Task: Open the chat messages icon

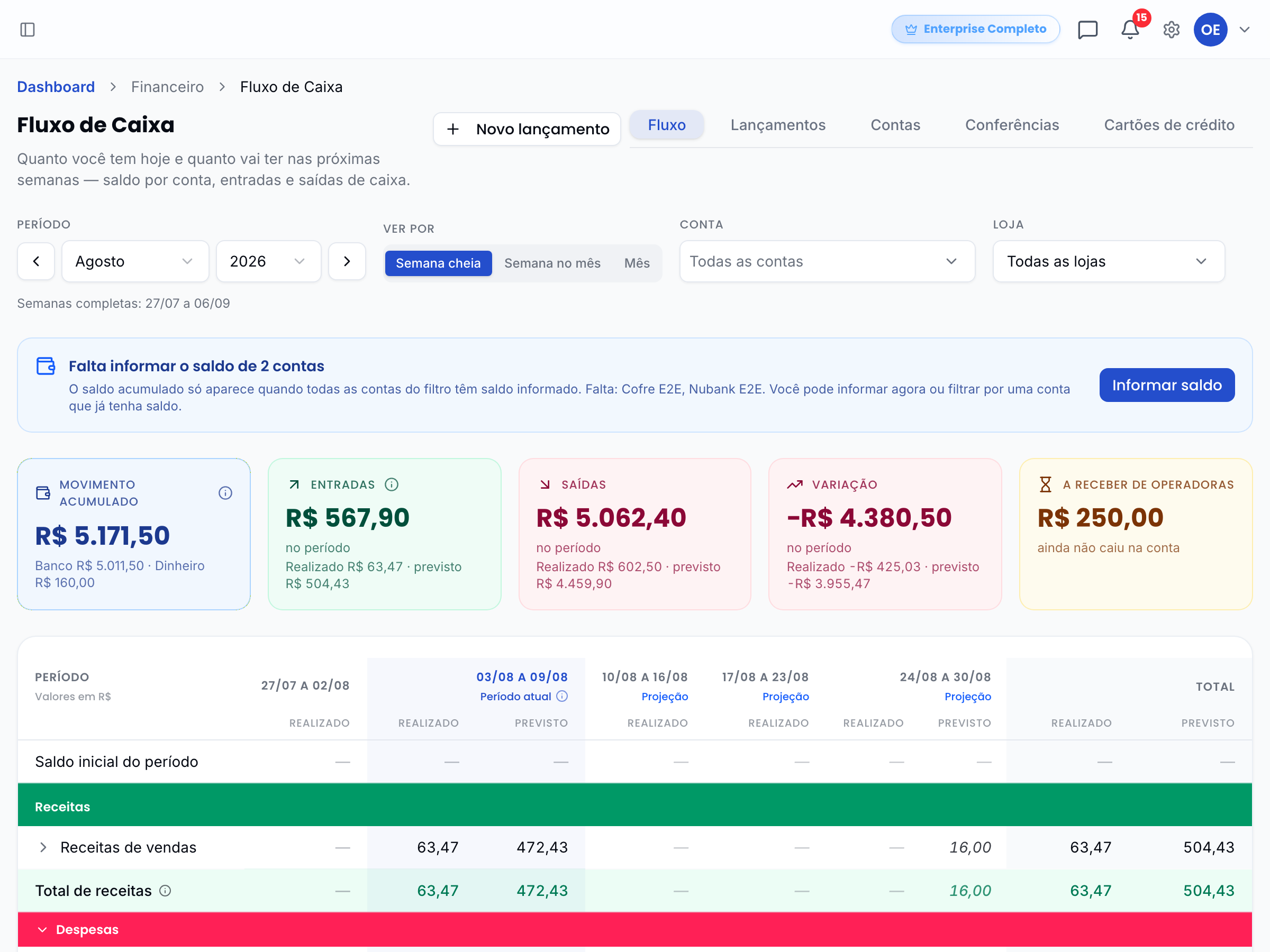Action: pyautogui.click(x=1087, y=29)
